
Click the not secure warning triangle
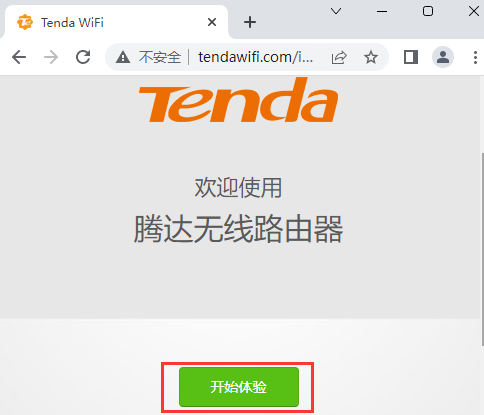click(x=123, y=57)
